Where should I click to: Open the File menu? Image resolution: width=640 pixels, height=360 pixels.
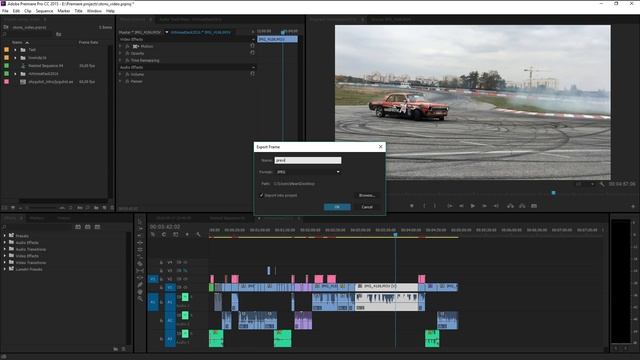[x=5, y=11]
